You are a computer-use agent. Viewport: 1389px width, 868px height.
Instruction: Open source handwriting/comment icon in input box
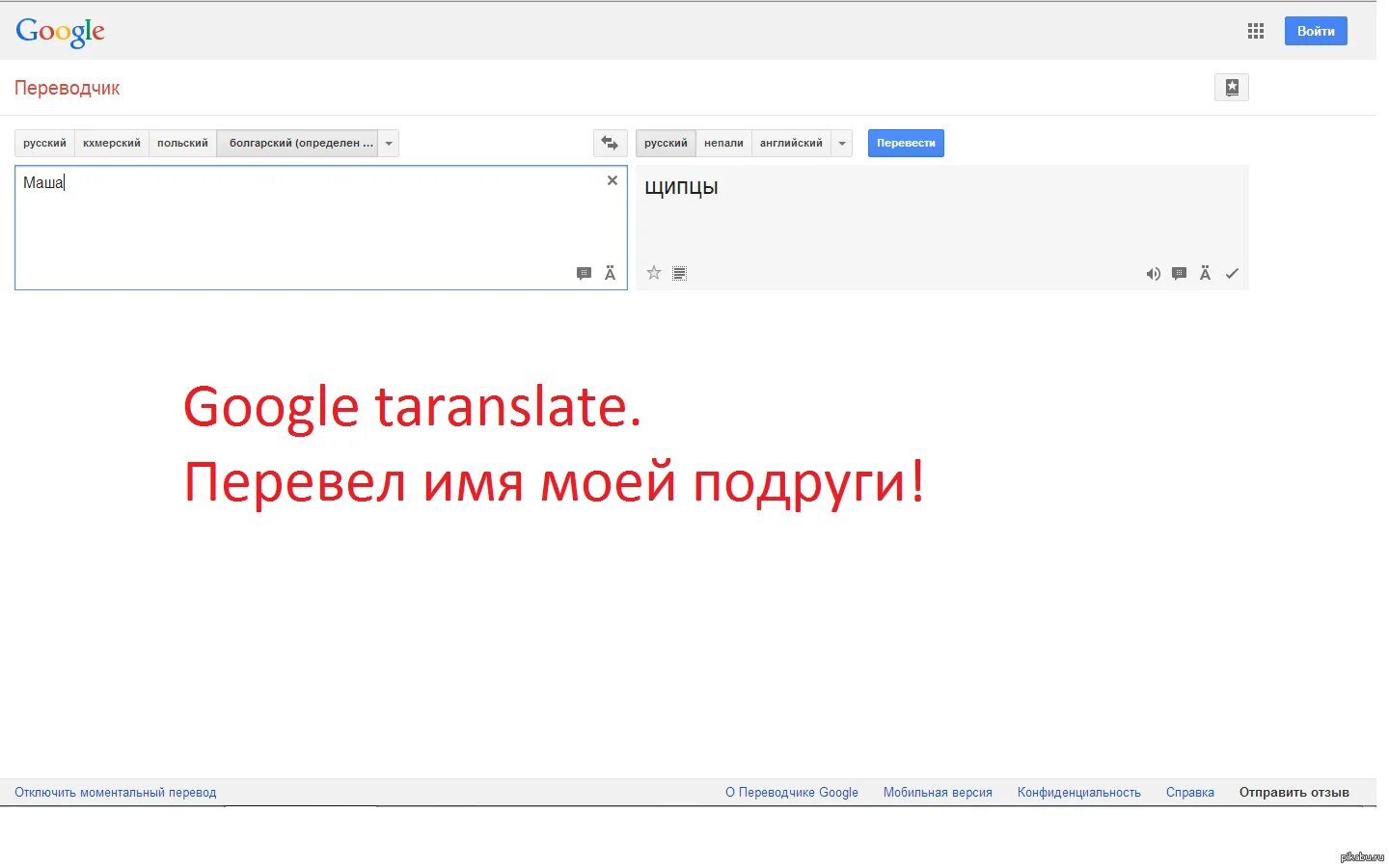click(584, 274)
